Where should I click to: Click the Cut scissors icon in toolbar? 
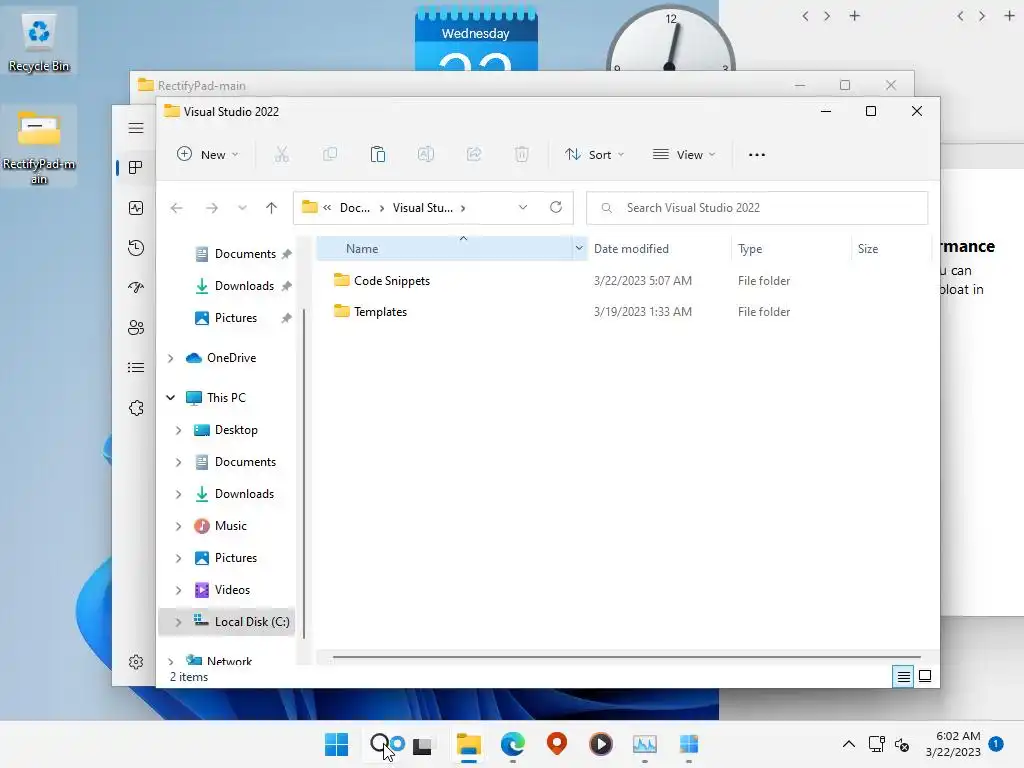281,155
